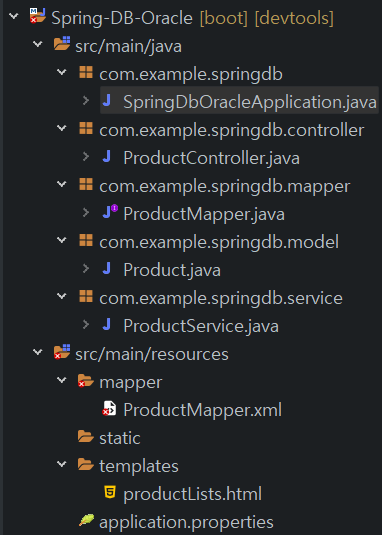
Task: Open ProductController.java
Action: (211, 158)
